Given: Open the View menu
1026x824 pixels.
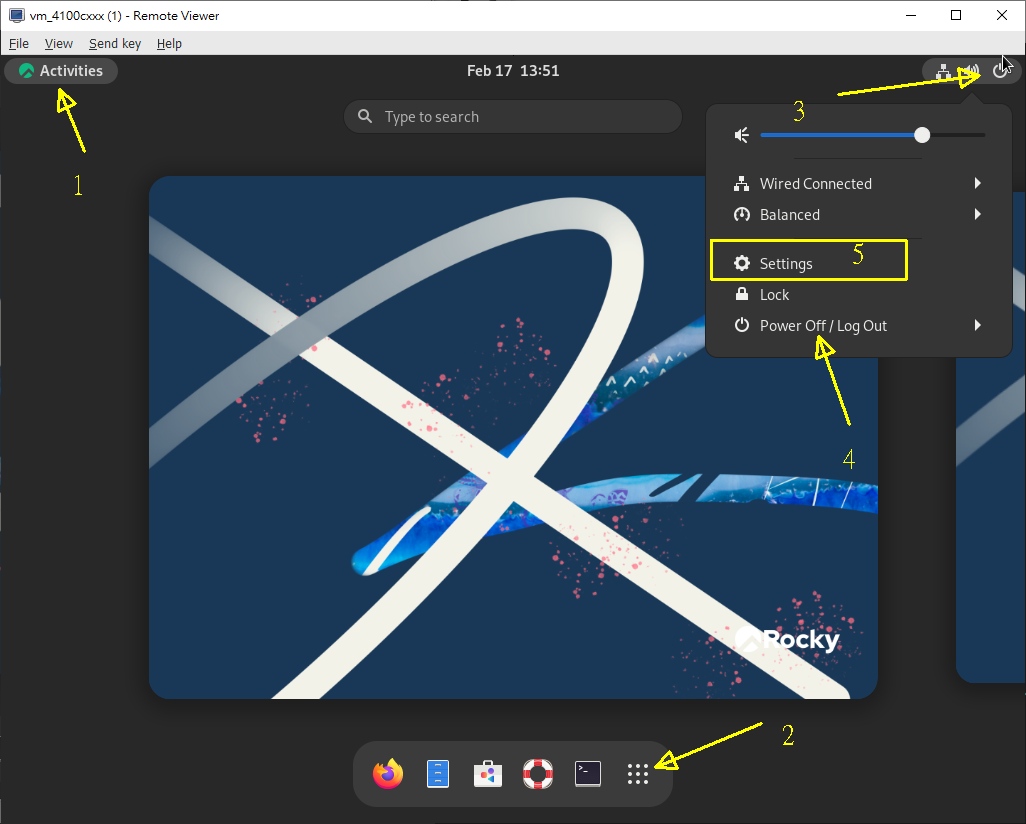Looking at the screenshot, I should pyautogui.click(x=59, y=44).
